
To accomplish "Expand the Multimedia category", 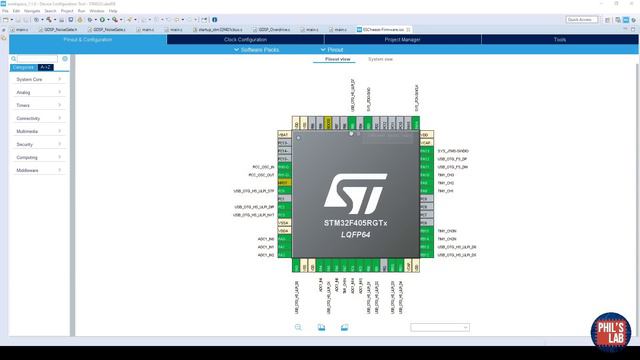I will (38, 131).
